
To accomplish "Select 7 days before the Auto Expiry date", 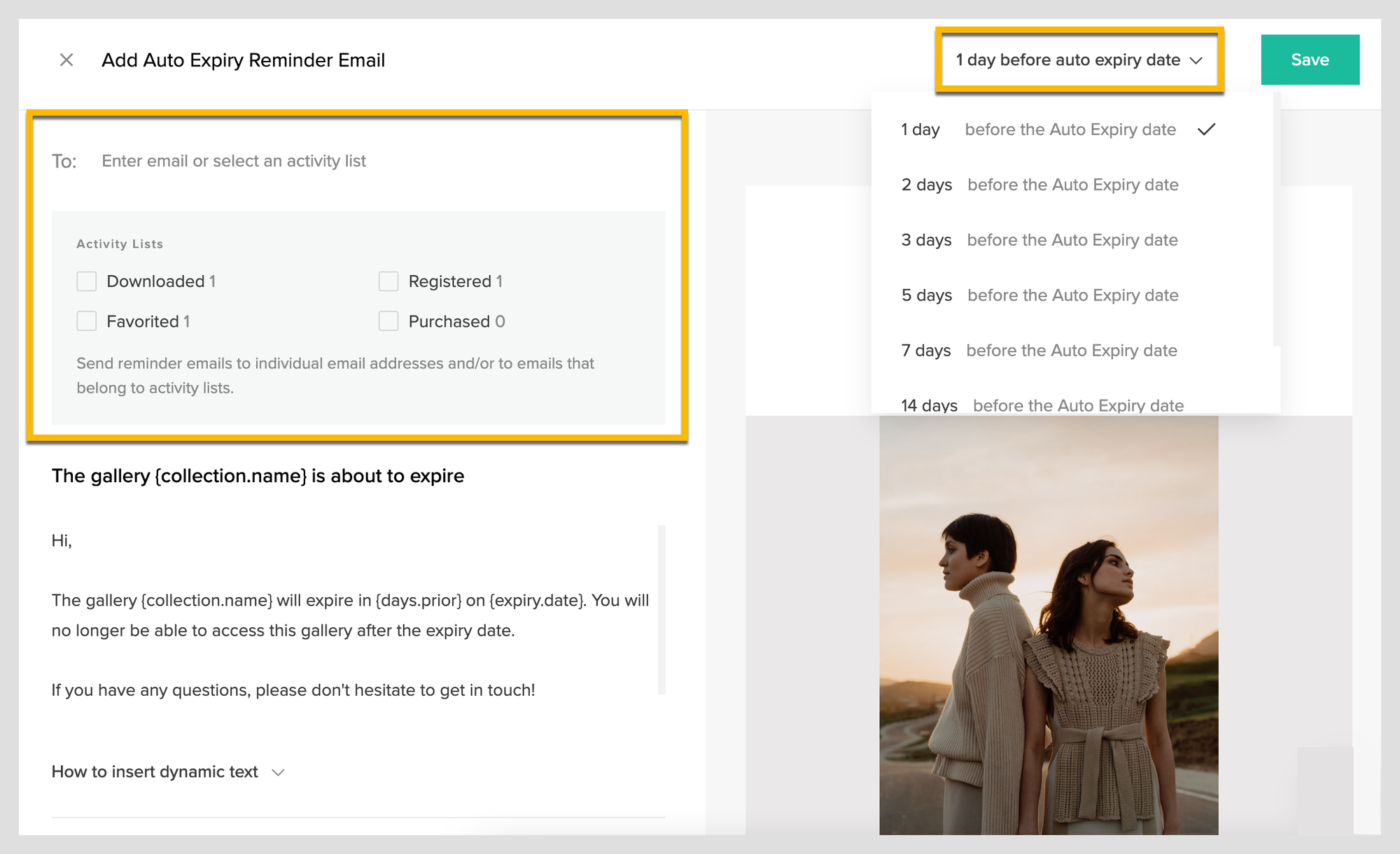I will (1039, 350).
